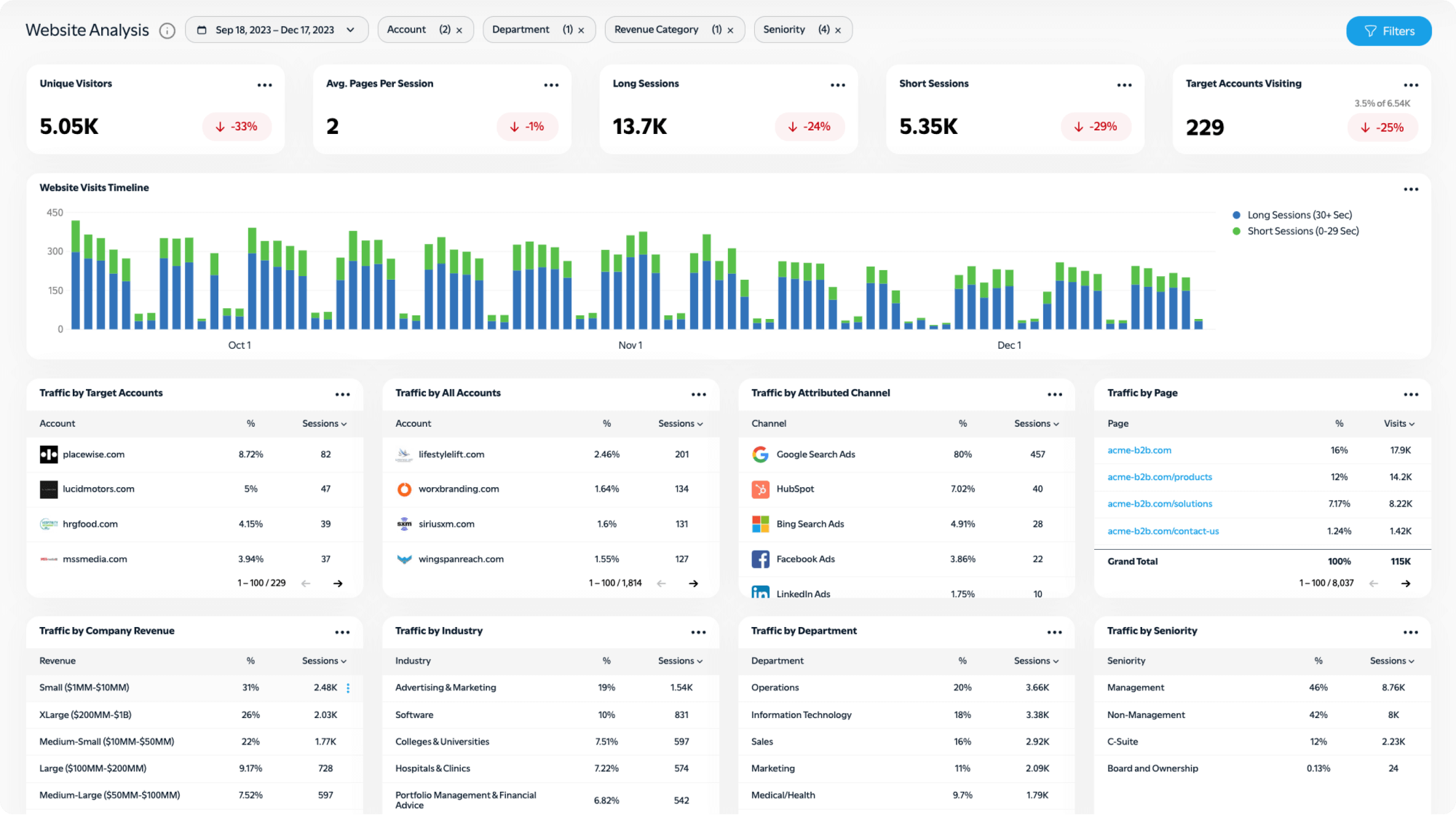
Task: Click the acme-b2b.com/products page link
Action: [1160, 476]
